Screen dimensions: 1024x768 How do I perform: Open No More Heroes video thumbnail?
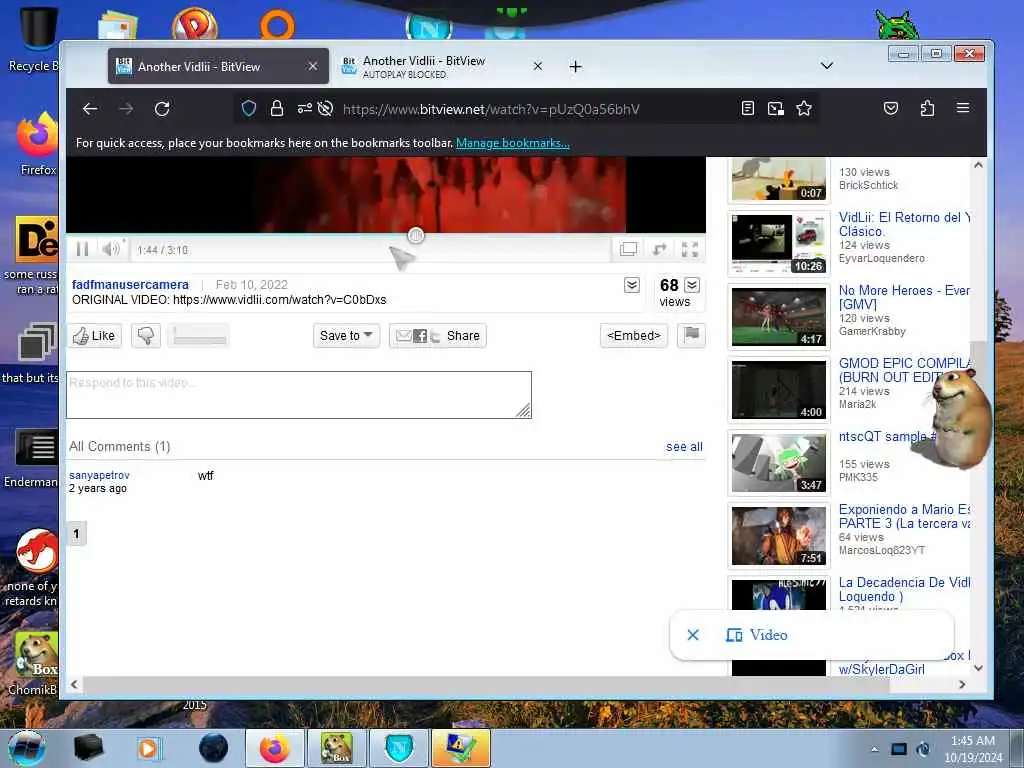tap(778, 317)
